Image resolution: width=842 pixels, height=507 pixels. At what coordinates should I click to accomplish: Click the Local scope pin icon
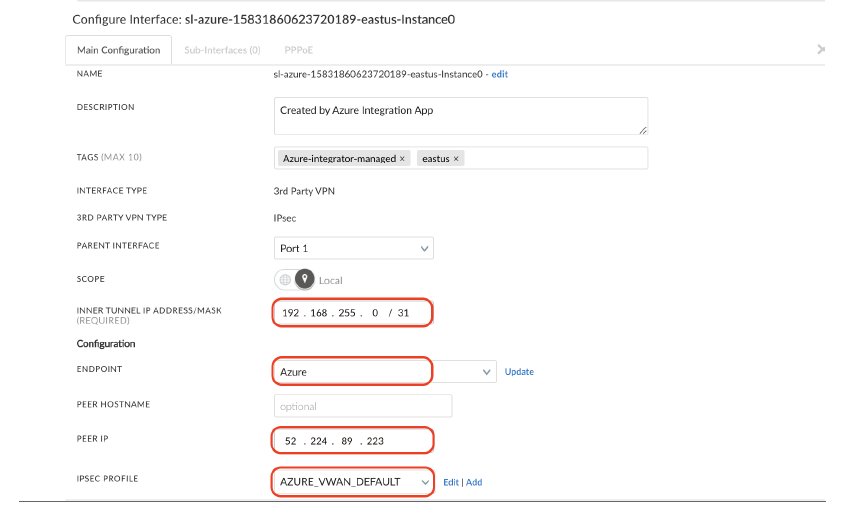pos(304,280)
